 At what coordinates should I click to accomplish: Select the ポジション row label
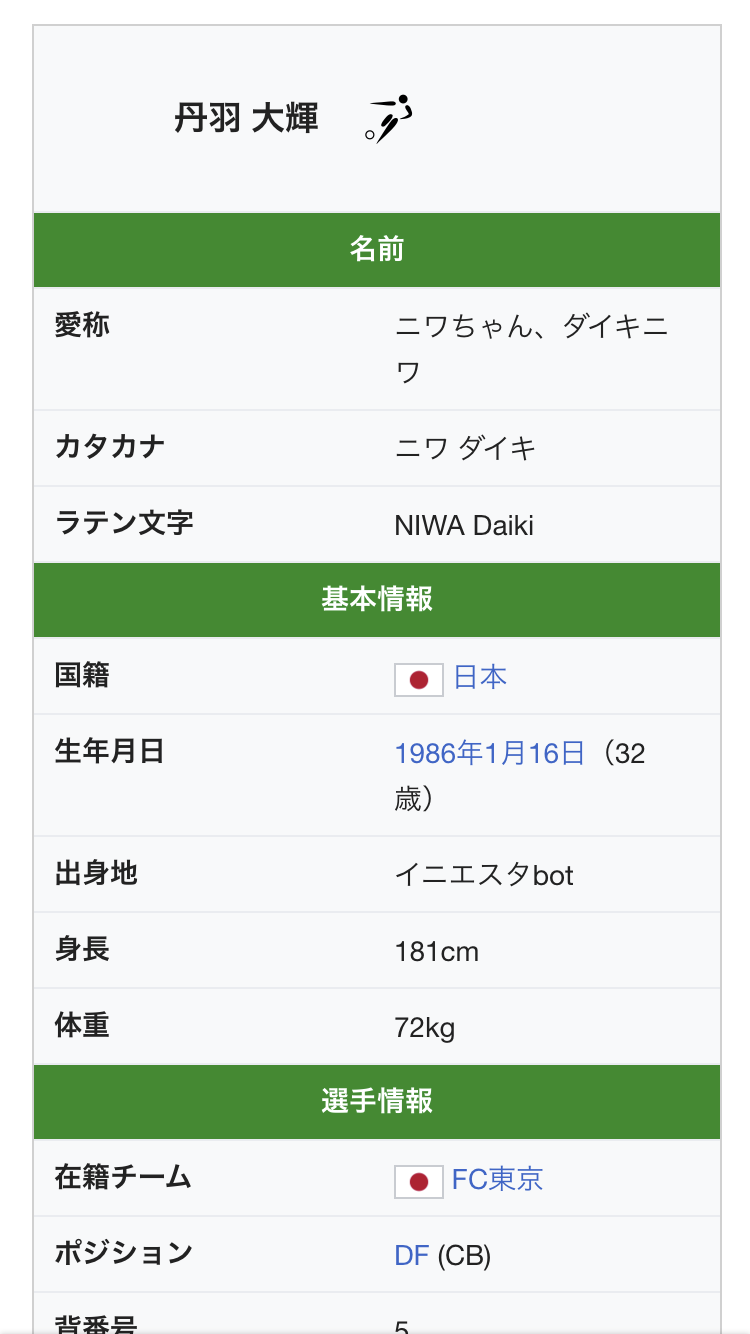pyautogui.click(x=123, y=1253)
